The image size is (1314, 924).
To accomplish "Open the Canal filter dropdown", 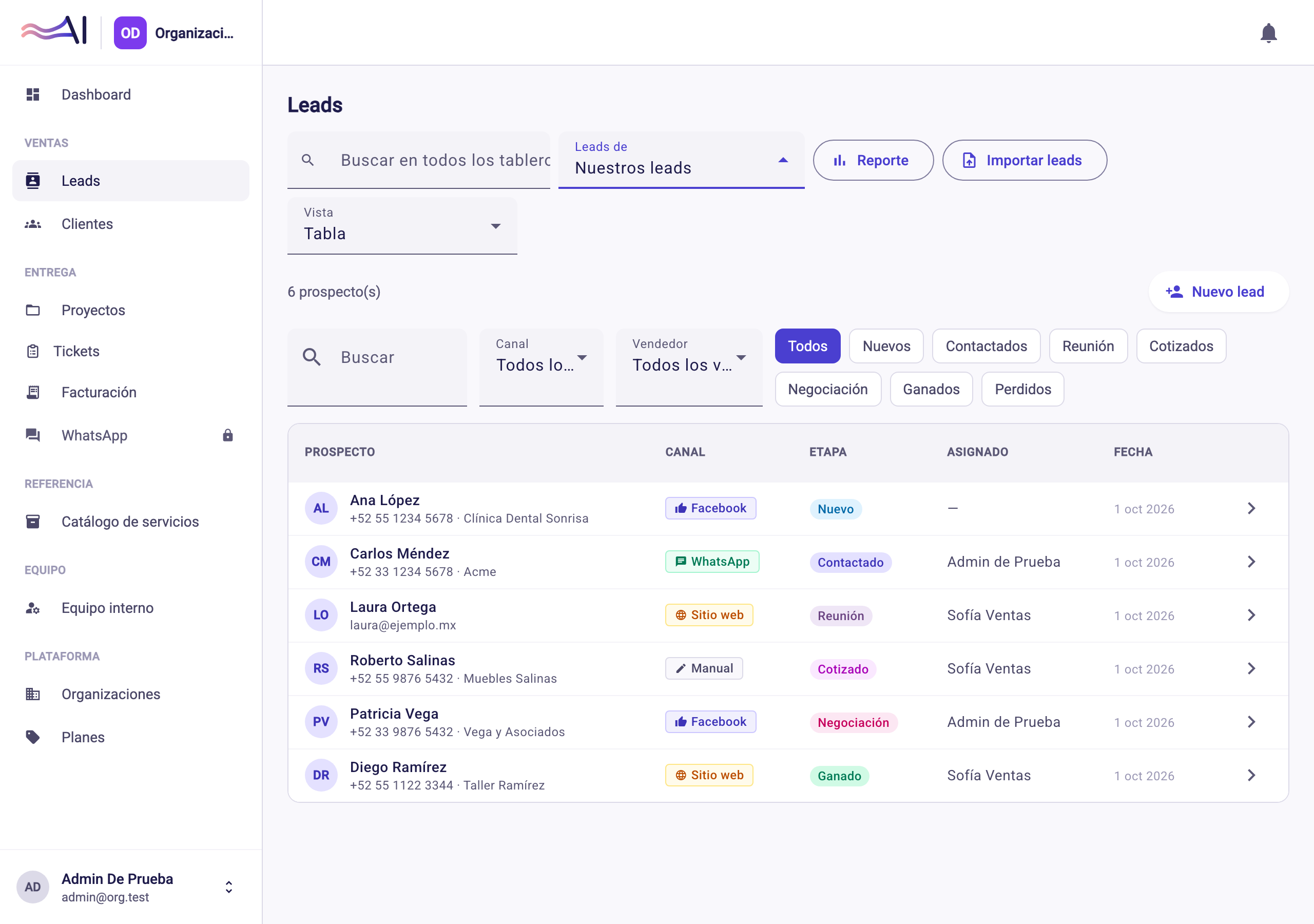I will pos(541,368).
